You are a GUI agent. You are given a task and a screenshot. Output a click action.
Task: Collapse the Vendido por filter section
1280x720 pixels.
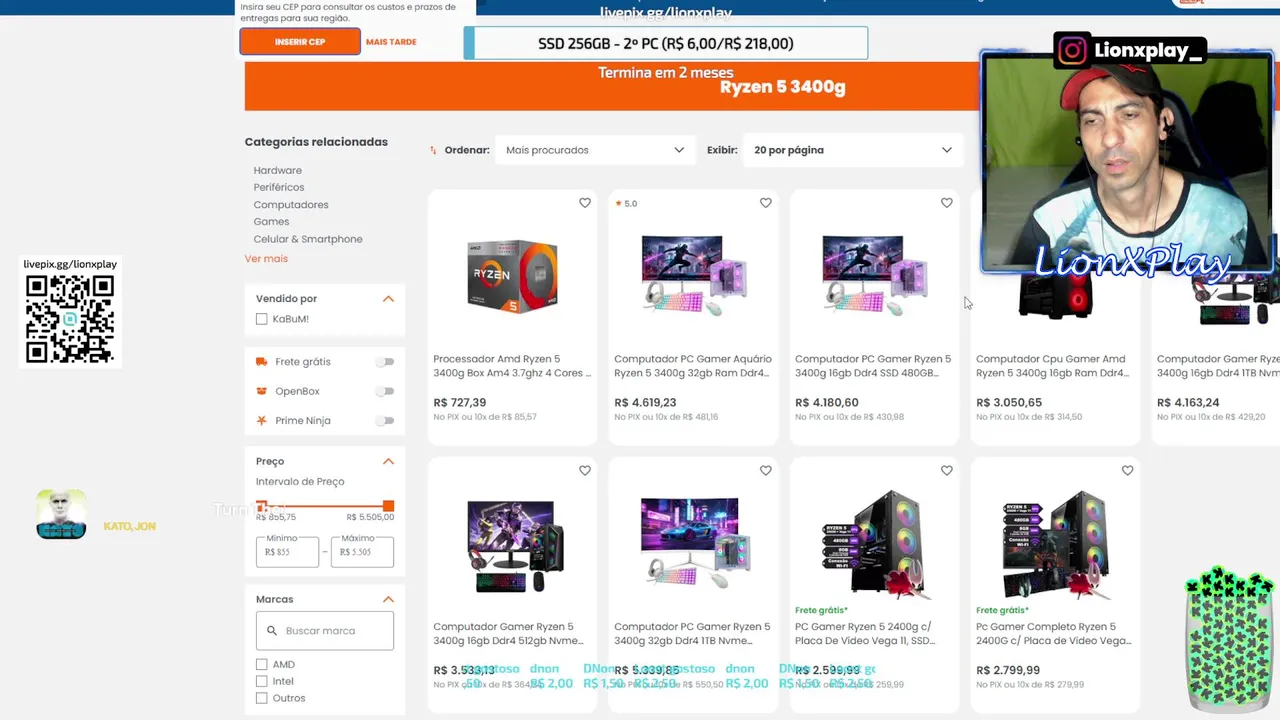[x=388, y=299]
